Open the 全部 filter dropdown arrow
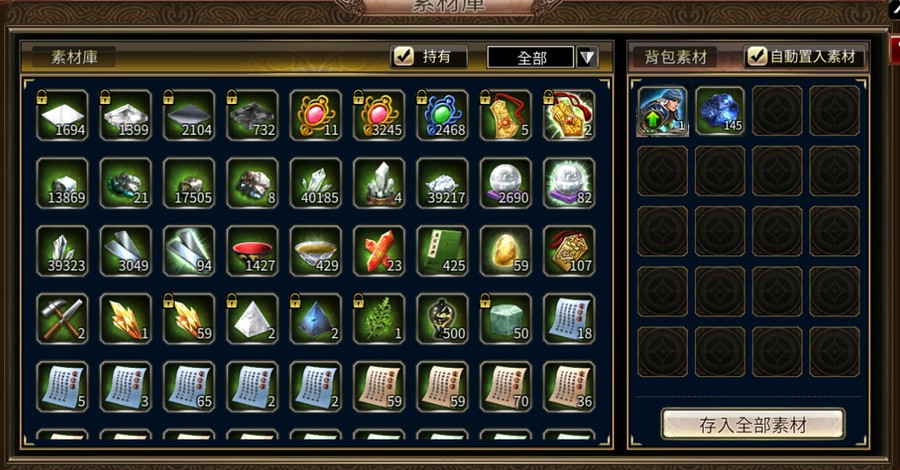This screenshot has height=470, width=900. (587, 57)
